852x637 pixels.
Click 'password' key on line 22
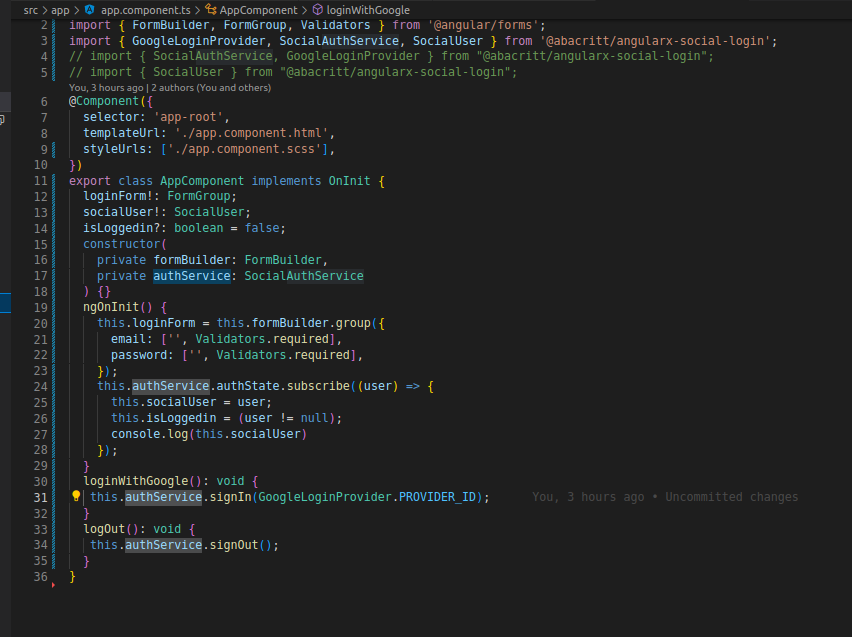(139, 355)
